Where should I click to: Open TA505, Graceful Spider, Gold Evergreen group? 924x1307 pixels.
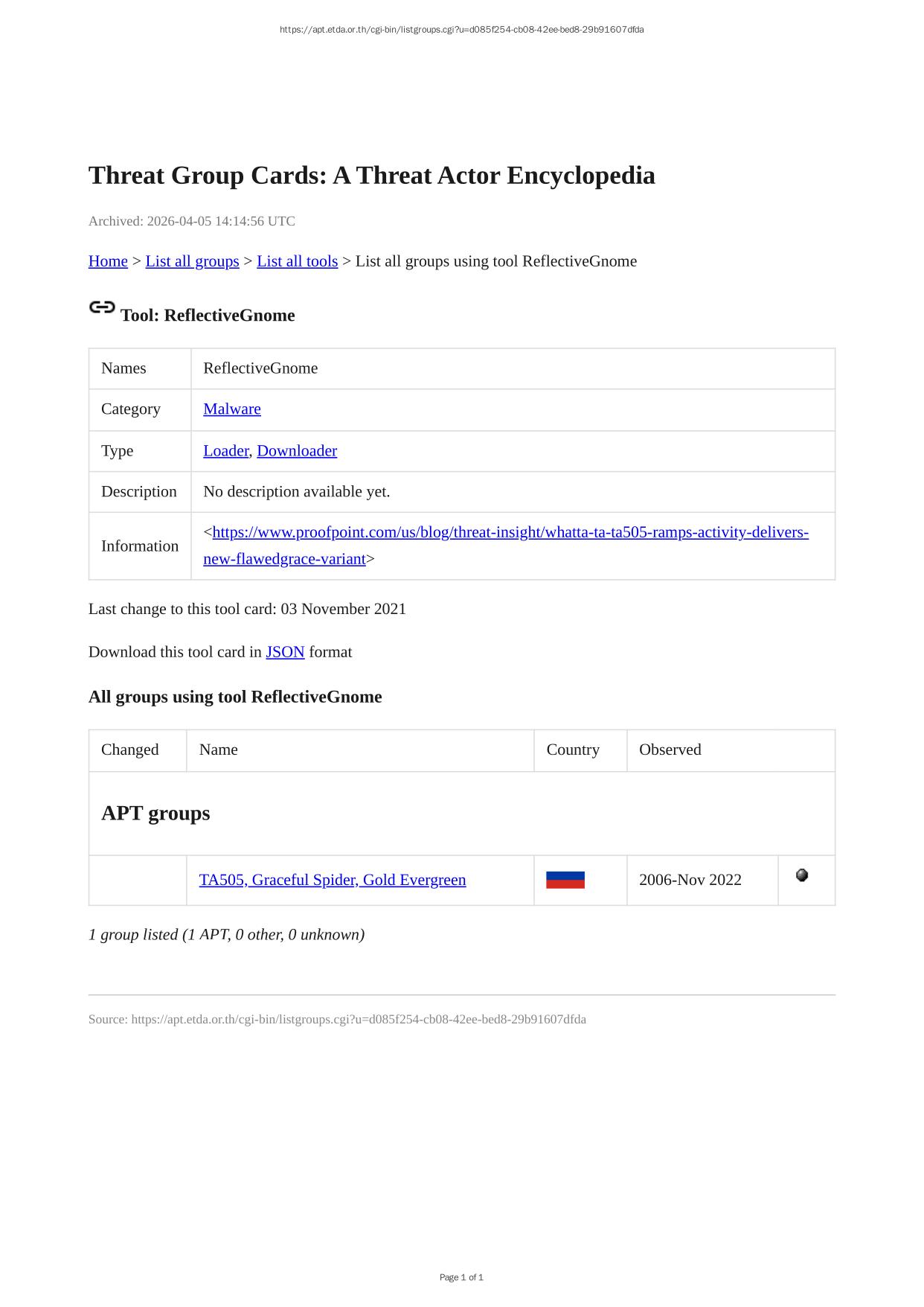pyautogui.click(x=333, y=880)
